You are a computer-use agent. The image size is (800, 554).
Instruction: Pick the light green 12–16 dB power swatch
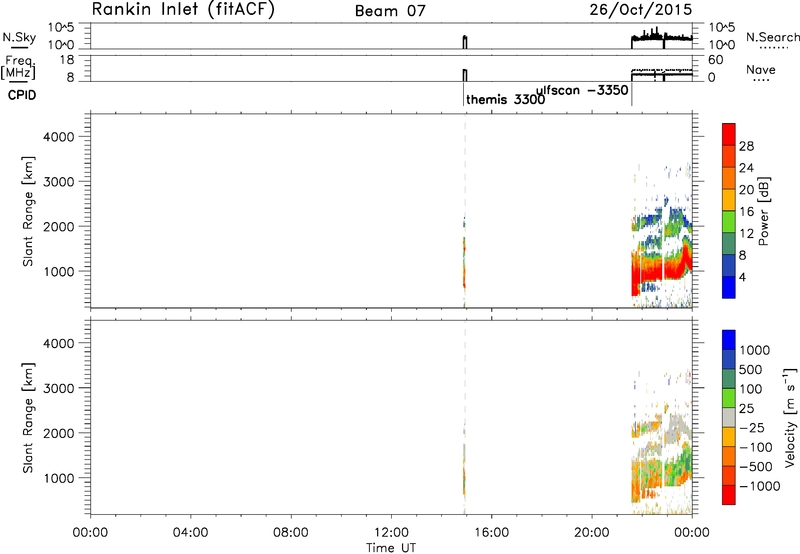(x=729, y=222)
